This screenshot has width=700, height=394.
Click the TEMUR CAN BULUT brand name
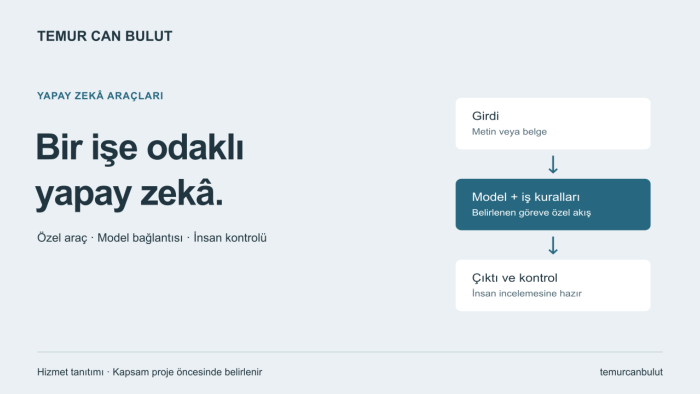(104, 36)
